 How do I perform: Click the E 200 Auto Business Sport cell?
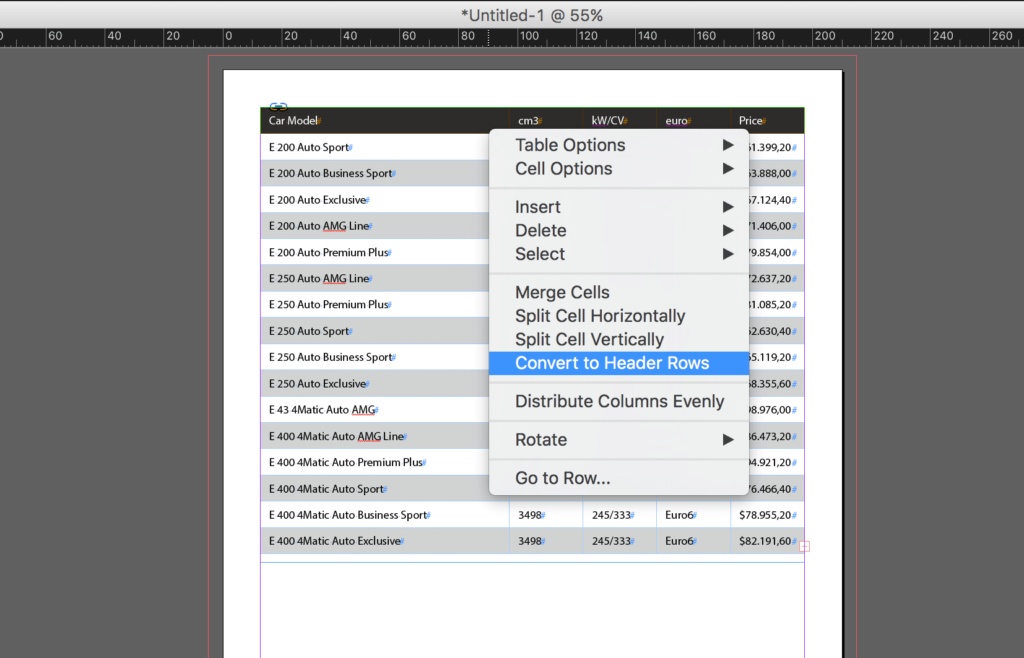click(x=375, y=174)
